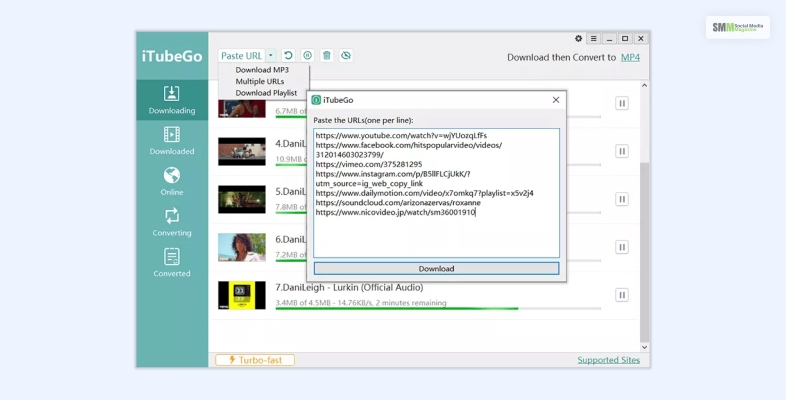Click the 5.DaniLeigh video thumbnail
Image resolution: width=786 pixels, height=400 pixels.
[x=242, y=199]
